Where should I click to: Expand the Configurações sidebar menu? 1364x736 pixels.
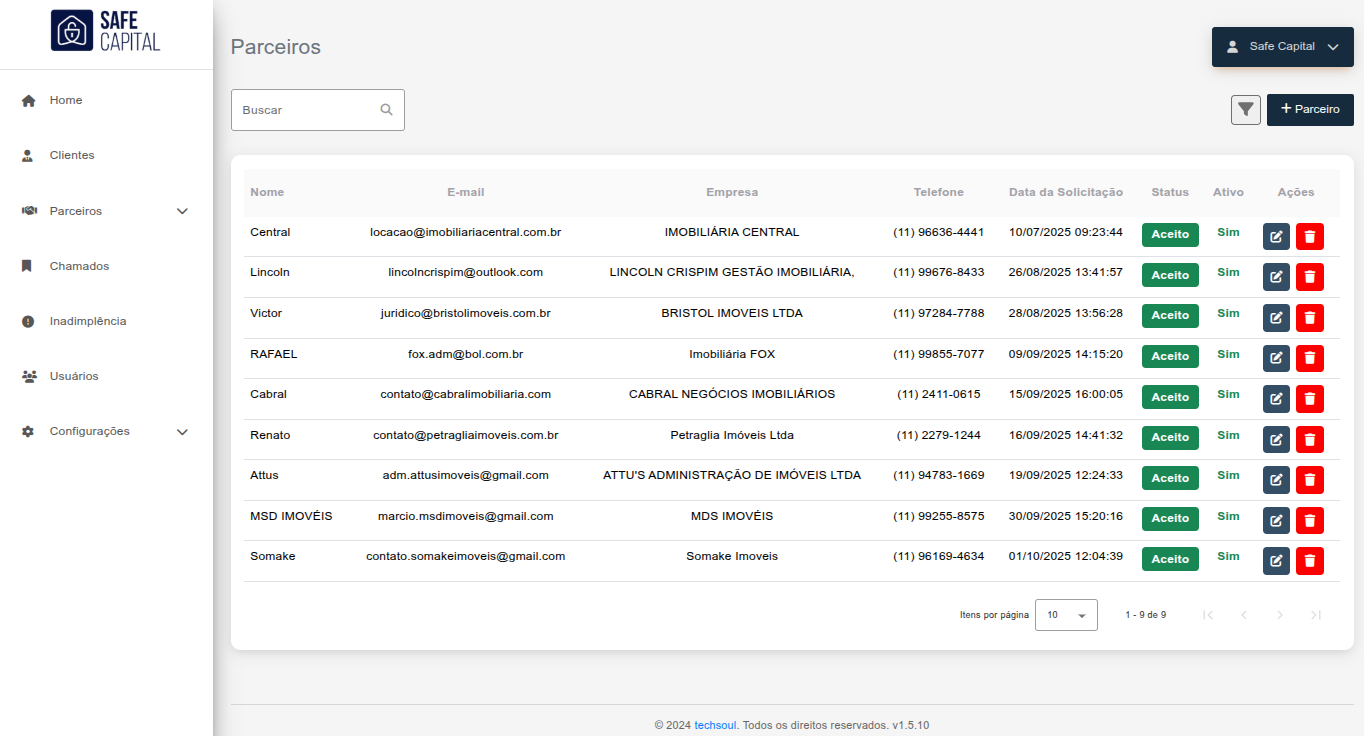point(182,432)
